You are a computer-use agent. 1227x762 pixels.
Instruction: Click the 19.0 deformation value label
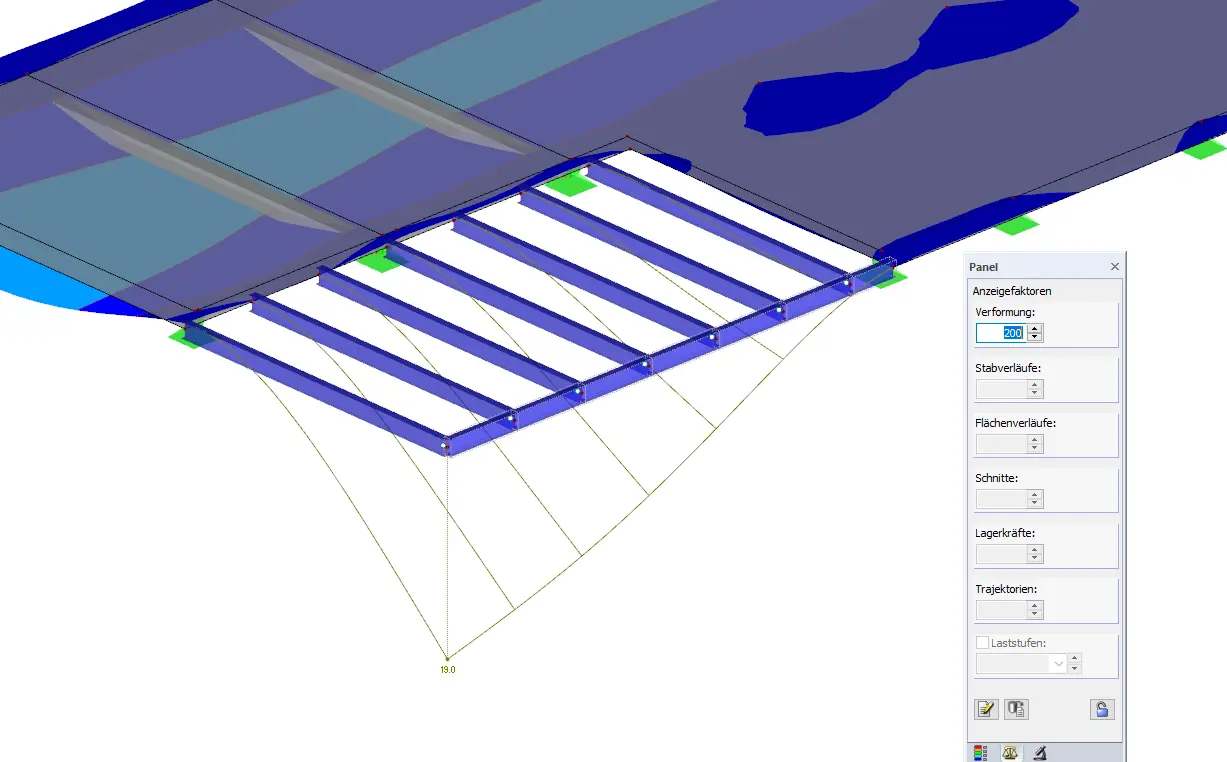click(x=447, y=669)
